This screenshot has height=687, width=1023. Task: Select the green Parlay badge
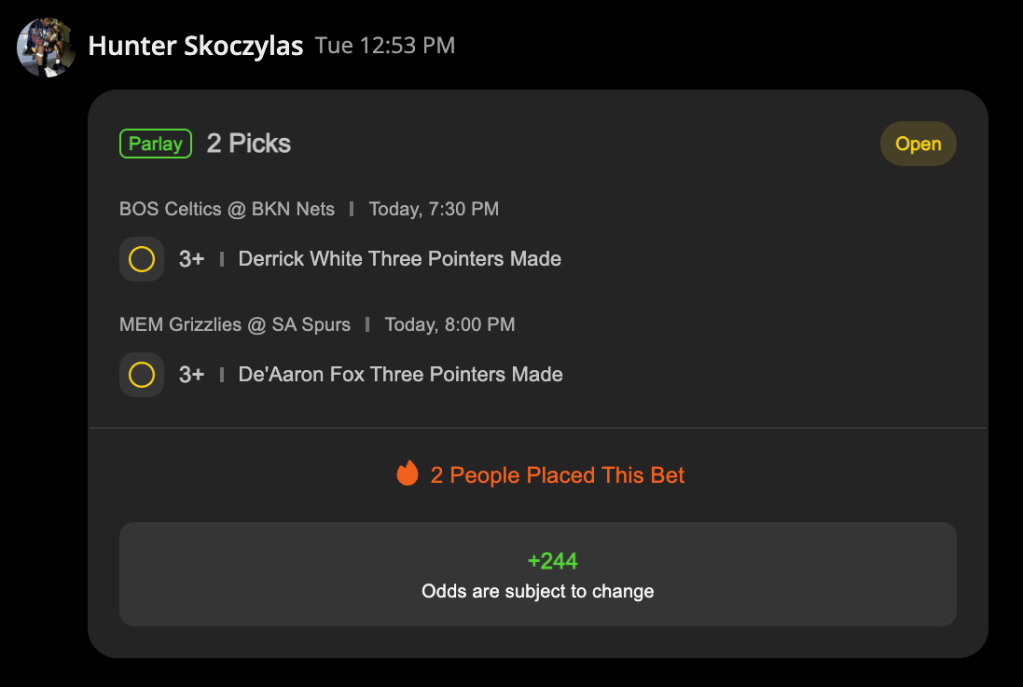click(155, 144)
